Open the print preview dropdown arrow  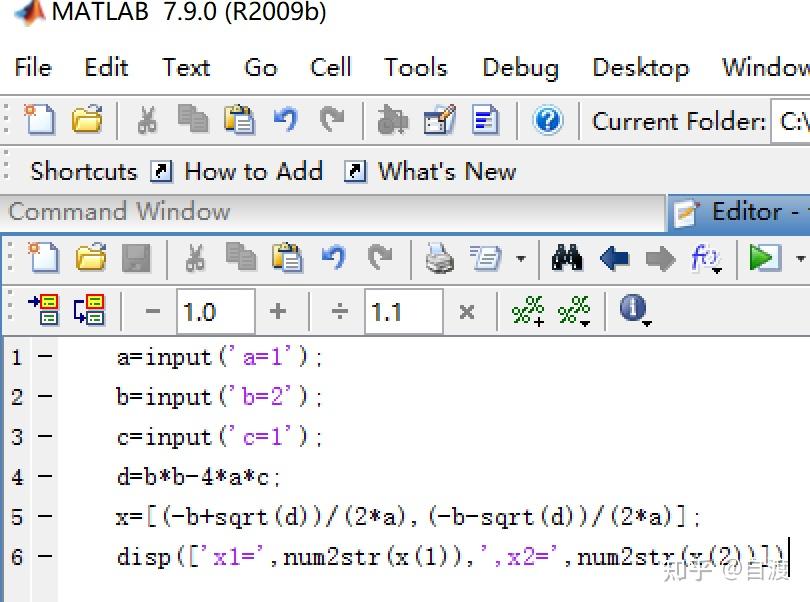(521, 258)
